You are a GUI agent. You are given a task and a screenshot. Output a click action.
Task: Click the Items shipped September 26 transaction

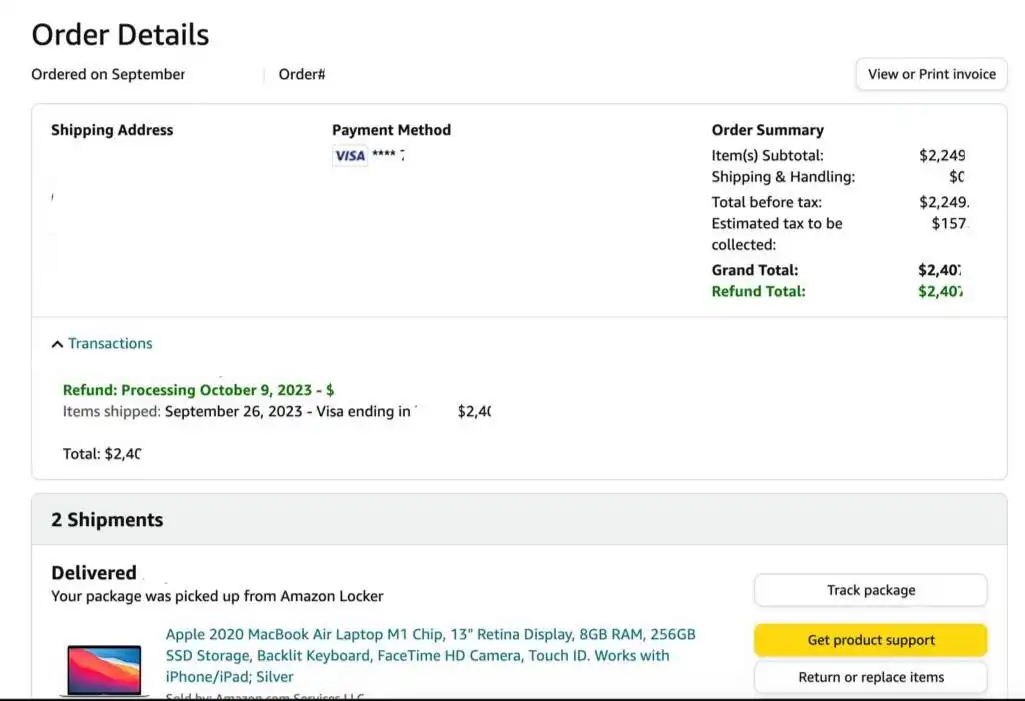[x=277, y=411]
